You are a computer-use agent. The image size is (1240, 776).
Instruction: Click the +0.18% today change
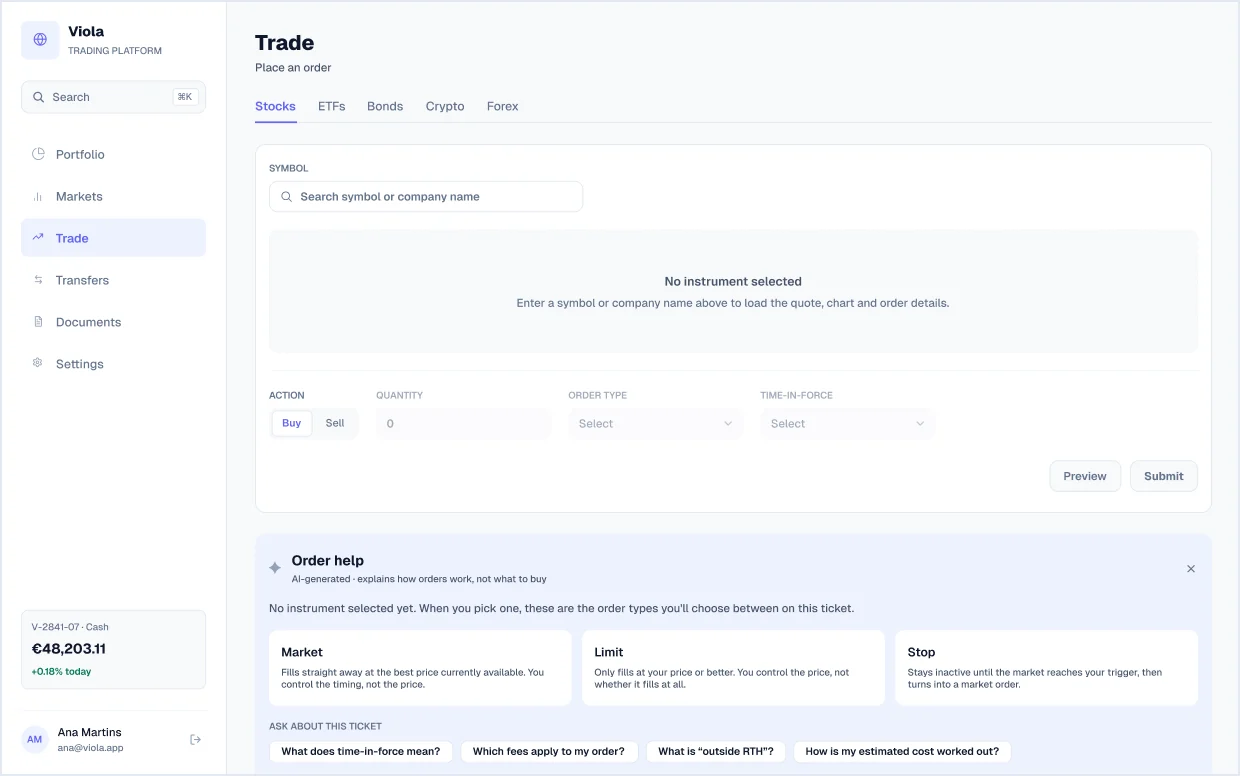coord(62,672)
